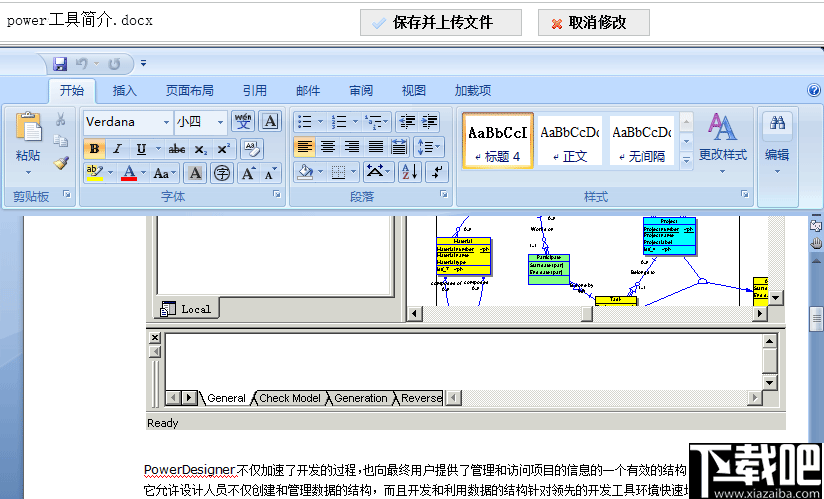The image size is (824, 499).
Task: Click the blue Help question mark
Action: (x=813, y=90)
